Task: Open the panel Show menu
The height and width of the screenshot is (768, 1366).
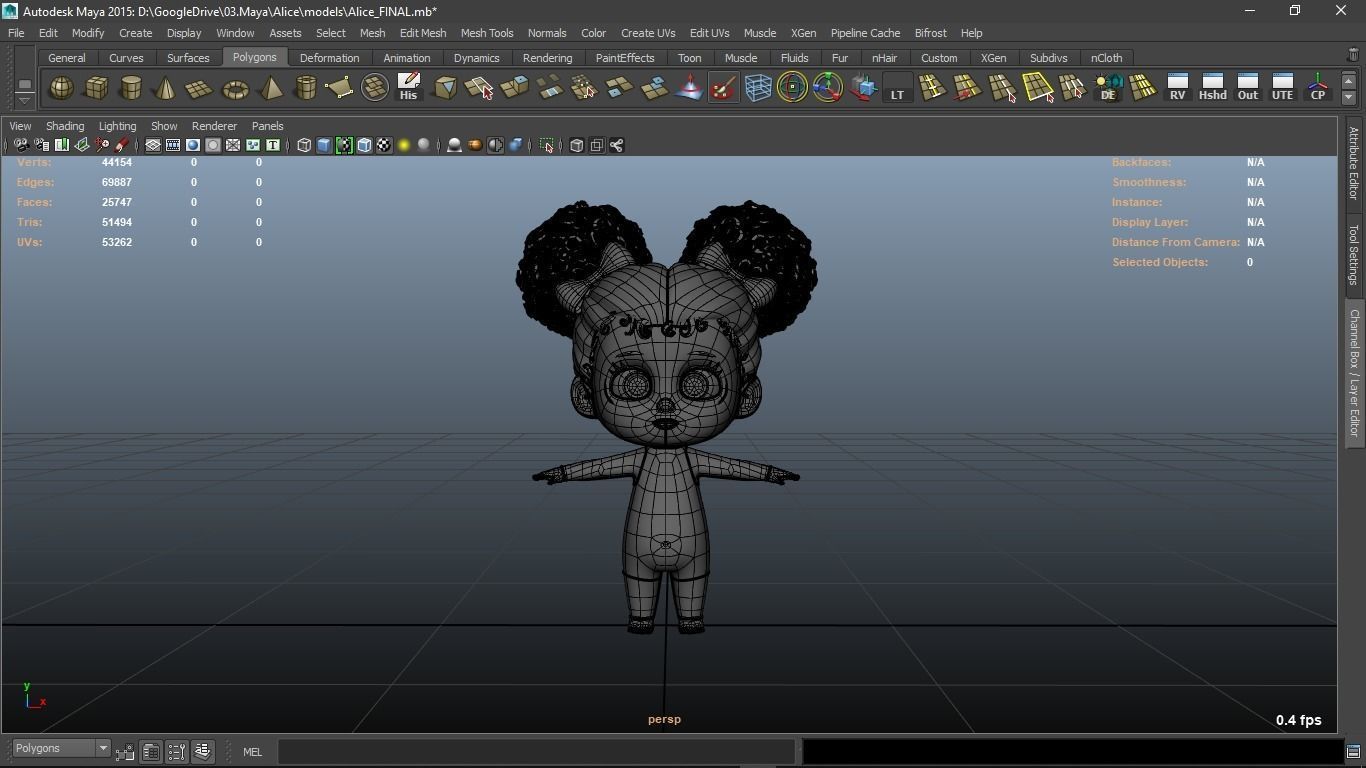Action: pos(164,126)
